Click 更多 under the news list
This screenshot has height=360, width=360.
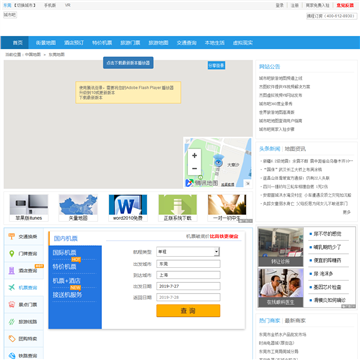(347, 212)
